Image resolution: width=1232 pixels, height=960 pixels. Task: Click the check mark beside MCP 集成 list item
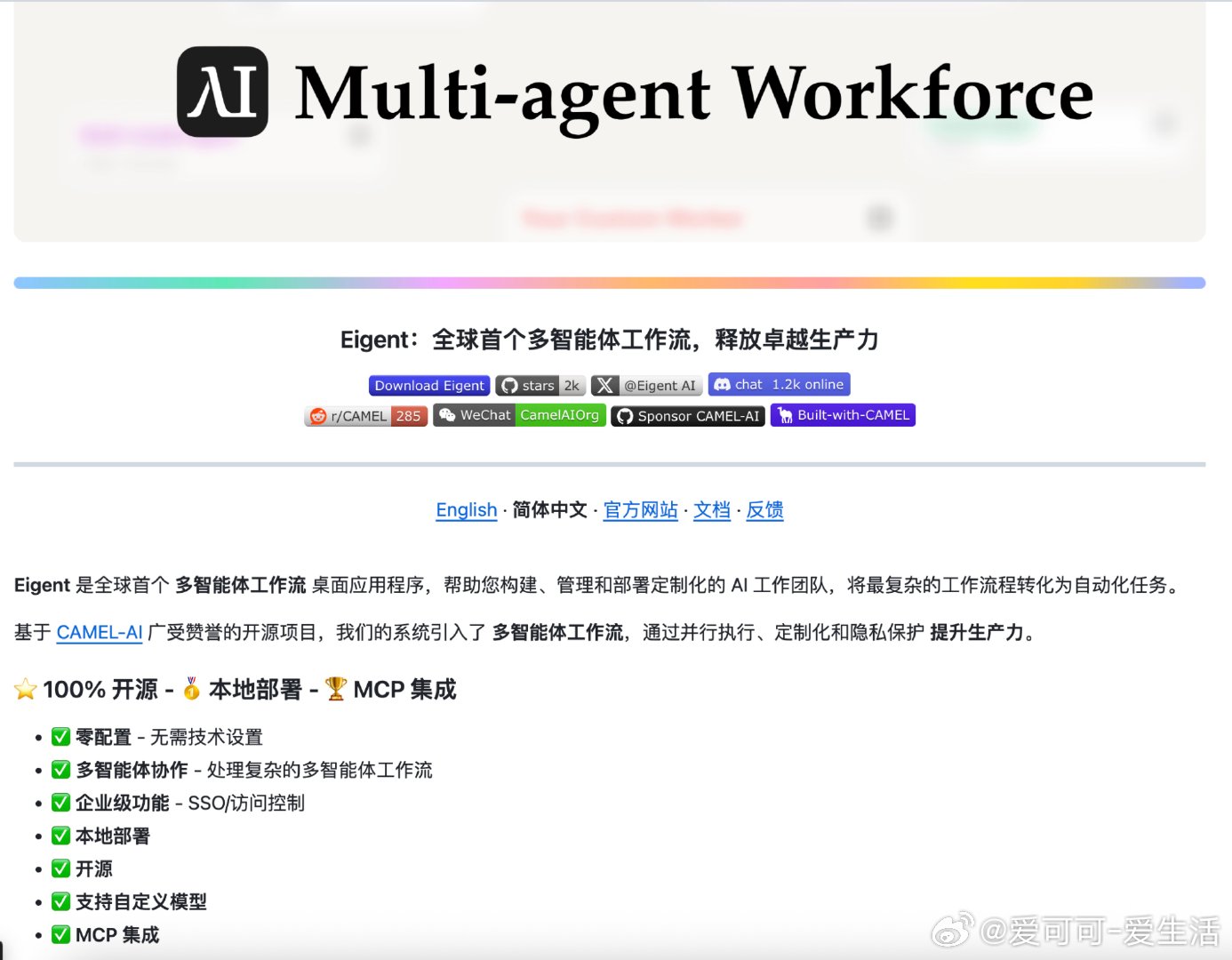pos(60,934)
